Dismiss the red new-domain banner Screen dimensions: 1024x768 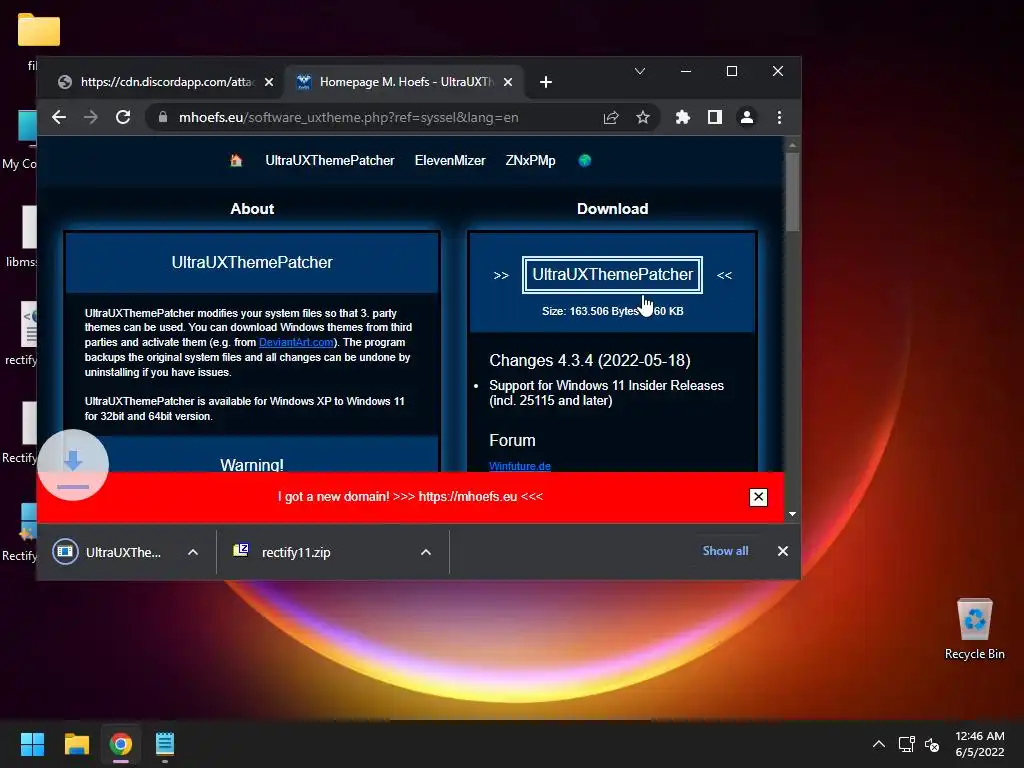click(758, 498)
